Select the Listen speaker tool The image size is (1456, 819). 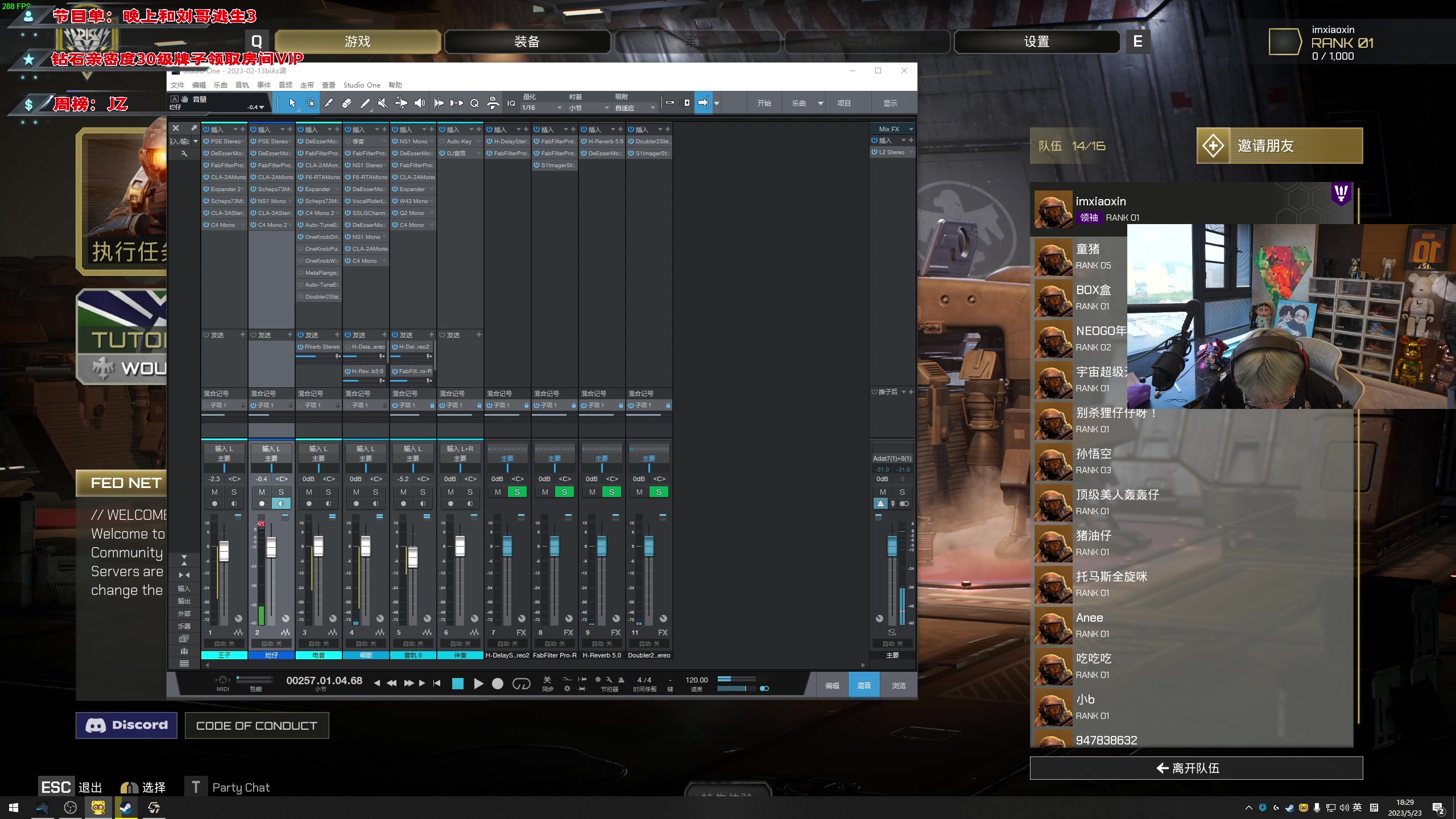point(420,103)
